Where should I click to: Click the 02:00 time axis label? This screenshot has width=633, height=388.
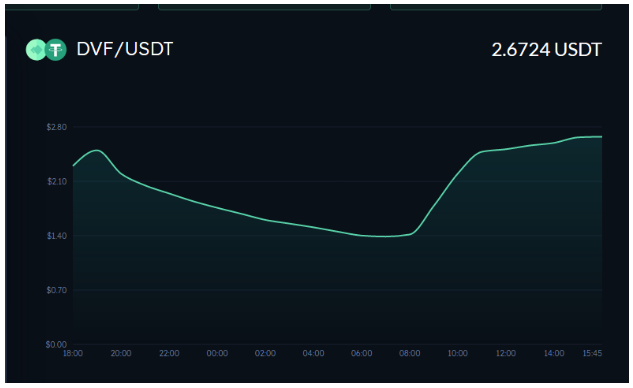coord(265,353)
